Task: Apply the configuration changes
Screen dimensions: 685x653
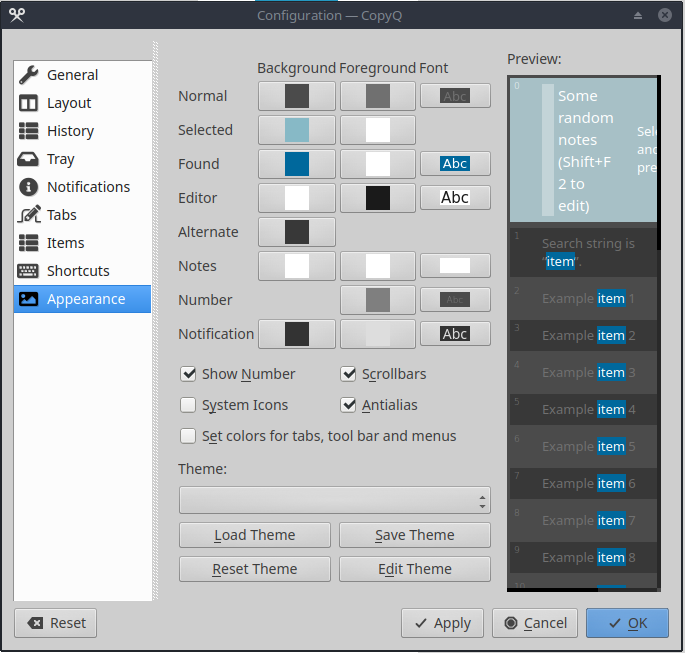Action: [442, 623]
